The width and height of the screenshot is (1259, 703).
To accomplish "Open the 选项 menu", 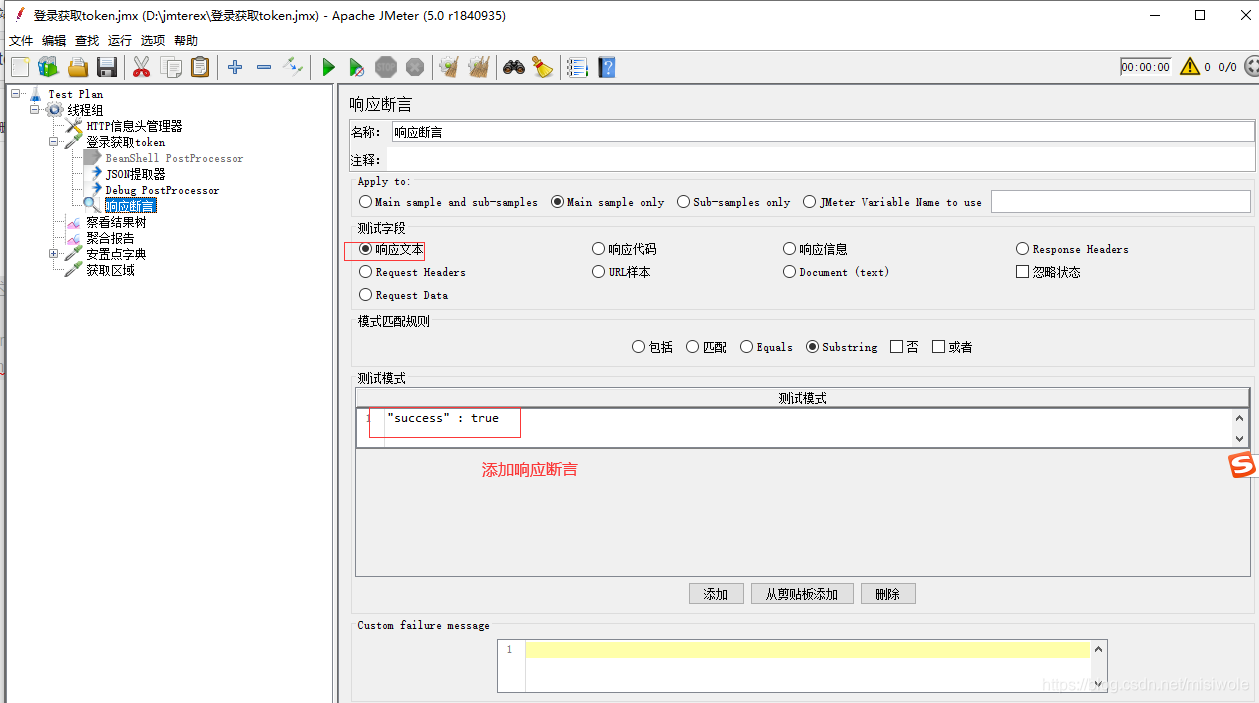I will coord(153,41).
